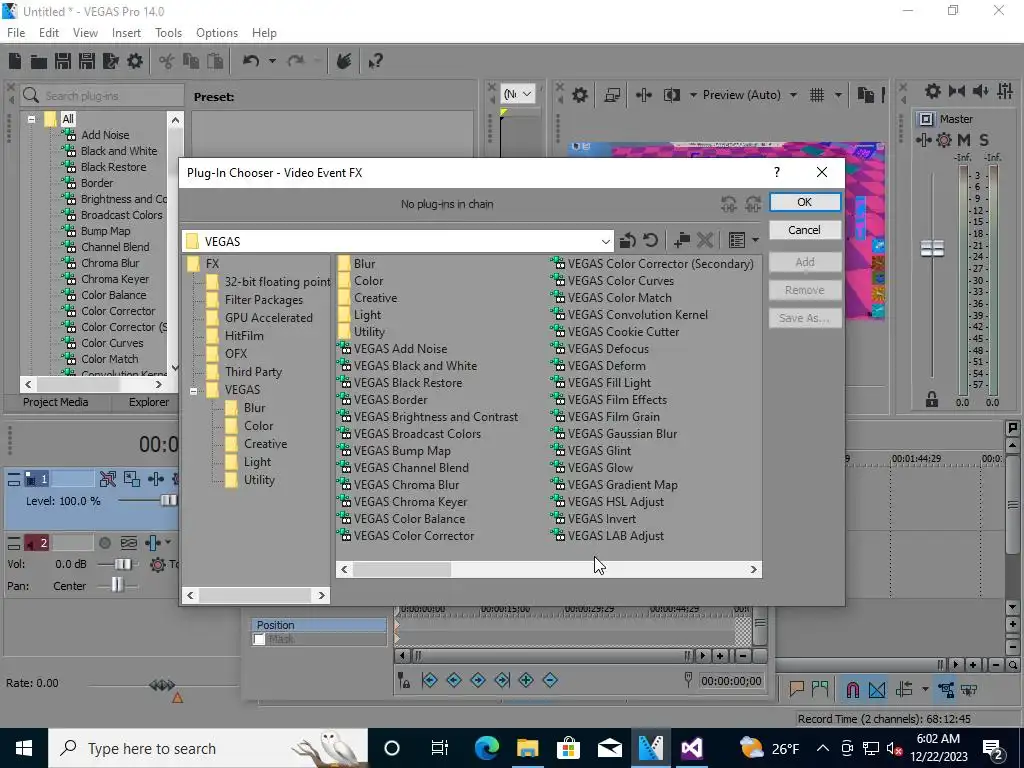Click the Dim Output speaker icon
1024x768 pixels.
coord(980,91)
